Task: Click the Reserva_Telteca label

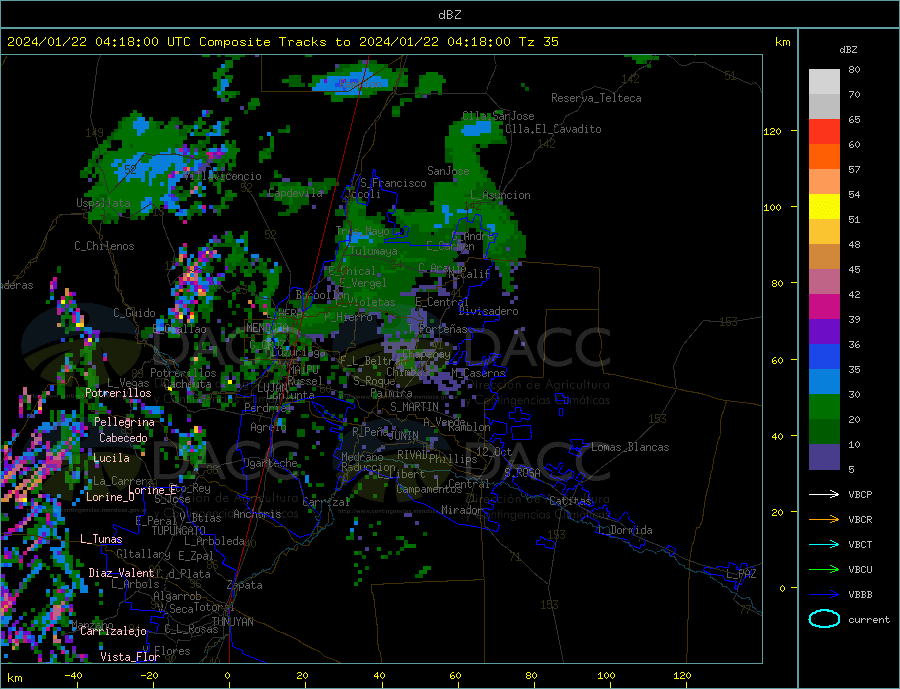Action: (596, 98)
